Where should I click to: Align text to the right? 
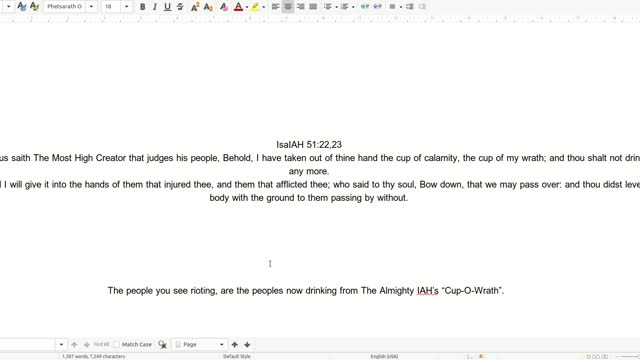pyautogui.click(x=301, y=7)
